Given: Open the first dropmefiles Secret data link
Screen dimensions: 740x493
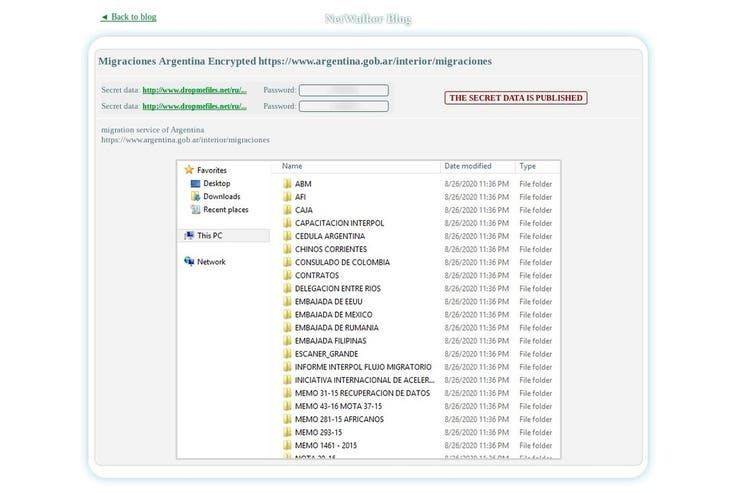Looking at the screenshot, I should (x=194, y=90).
